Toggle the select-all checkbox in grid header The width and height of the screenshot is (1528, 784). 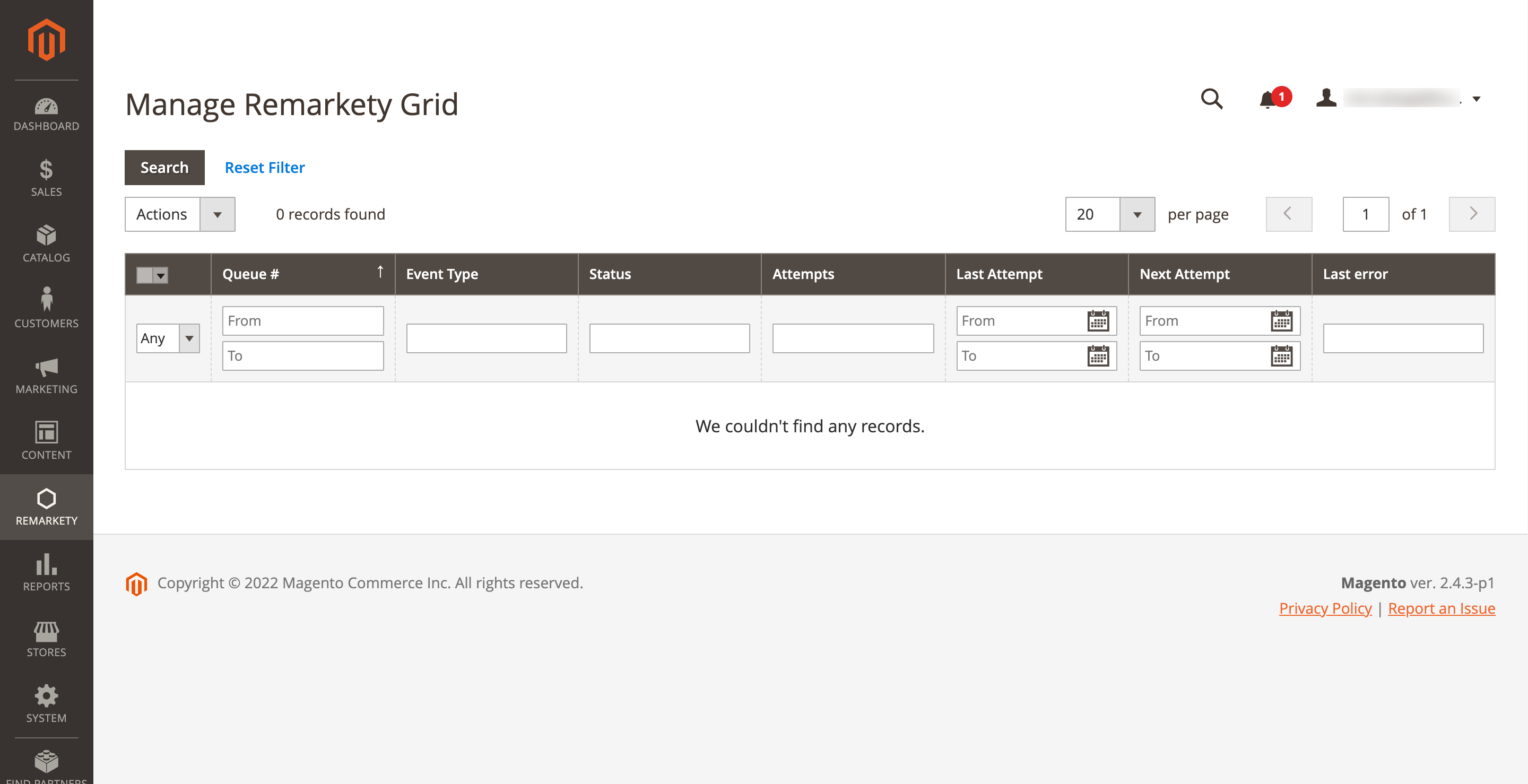click(x=144, y=275)
